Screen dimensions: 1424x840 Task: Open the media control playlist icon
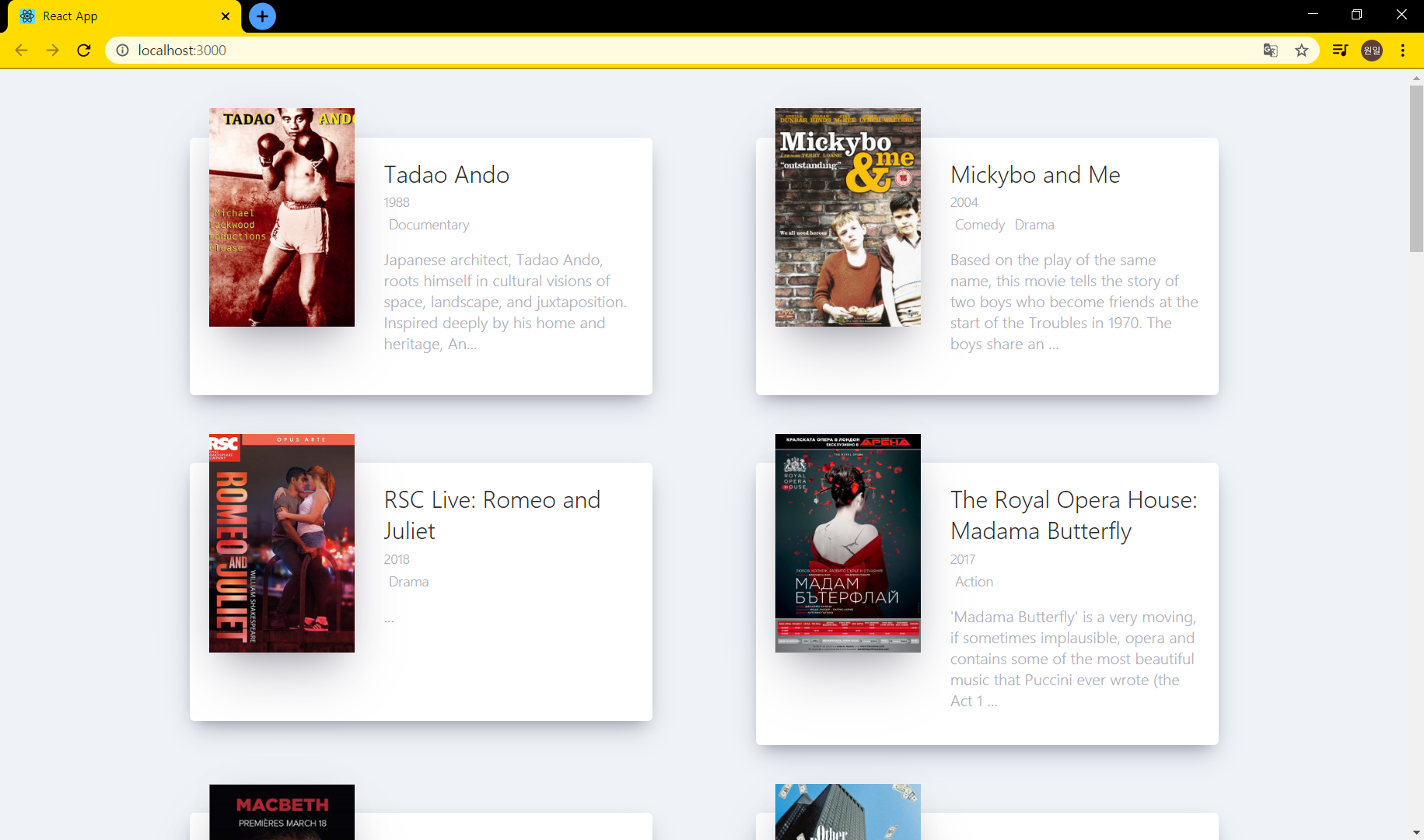coord(1340,51)
